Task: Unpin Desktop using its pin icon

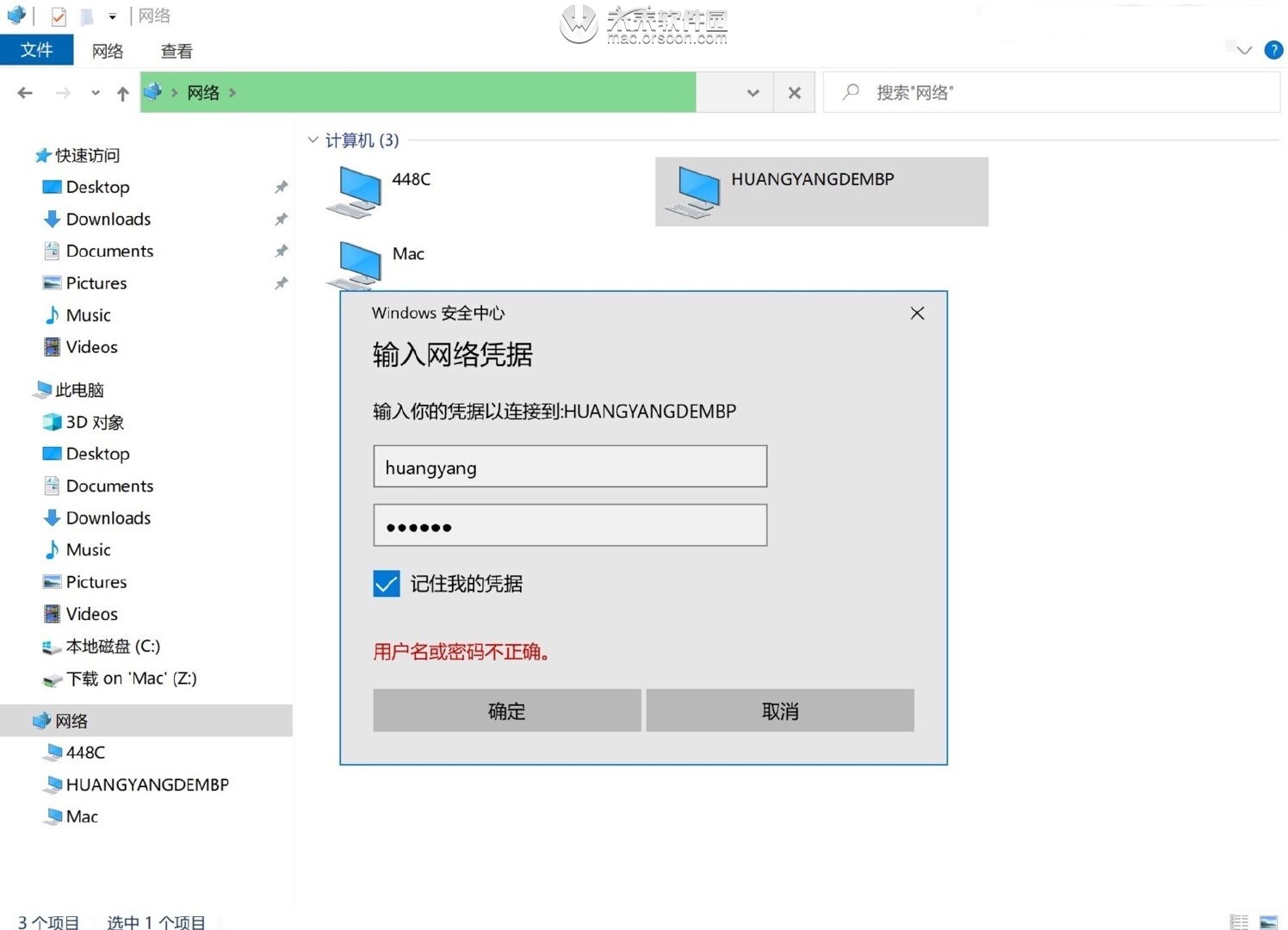Action: pyautogui.click(x=281, y=187)
